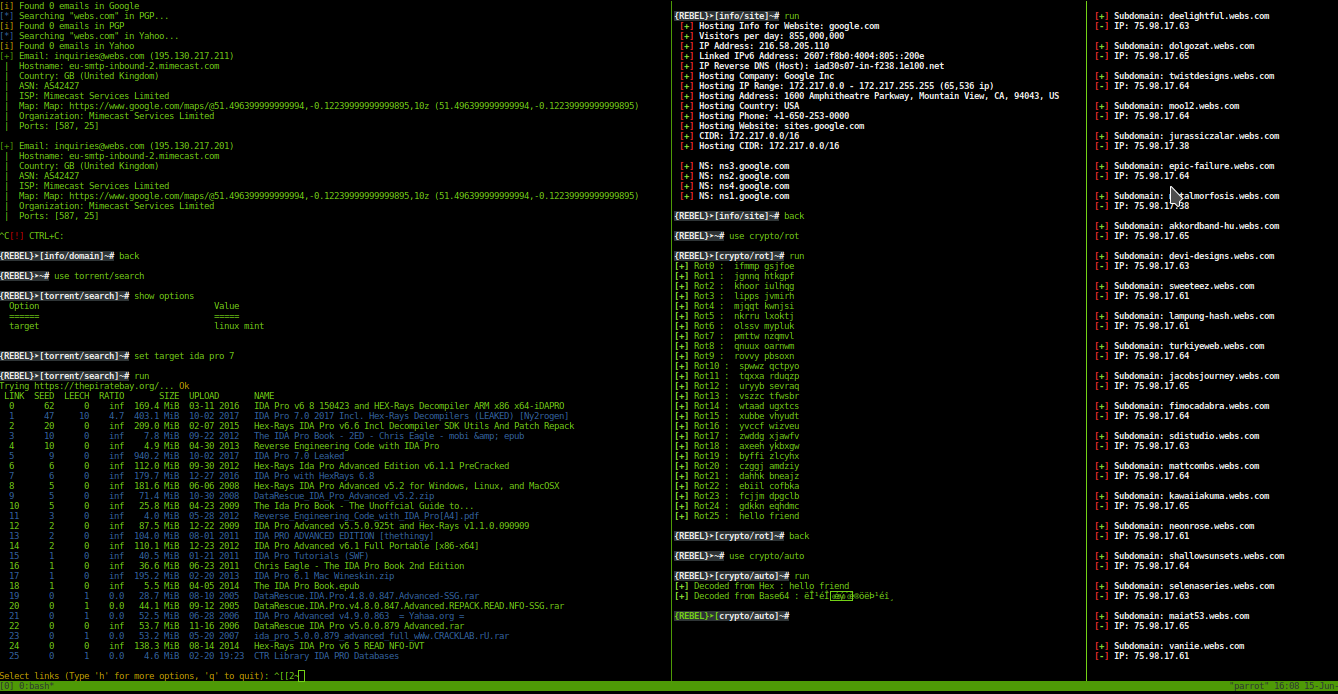
Task: Click the Rot25 'hello friend' row
Action: [x=737, y=516]
